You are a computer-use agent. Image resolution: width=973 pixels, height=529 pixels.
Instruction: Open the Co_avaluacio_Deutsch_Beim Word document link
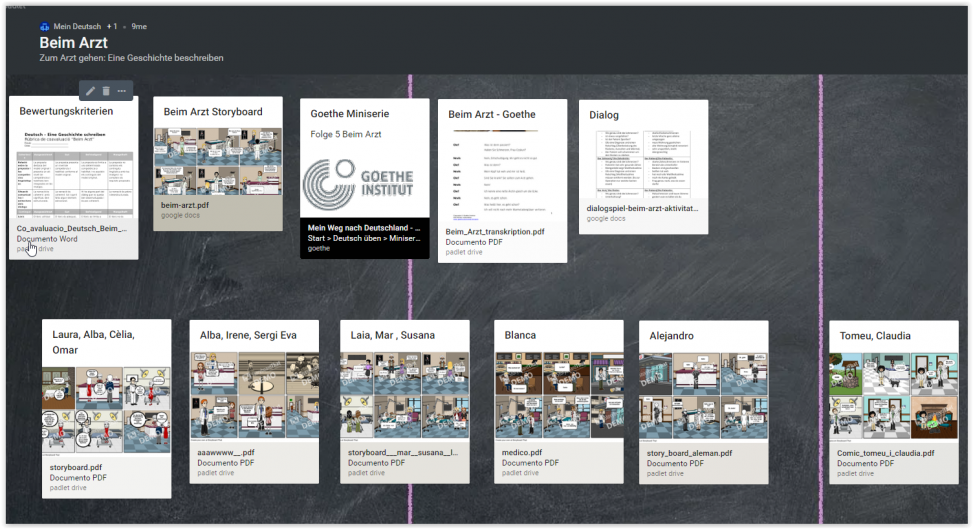(x=72, y=229)
